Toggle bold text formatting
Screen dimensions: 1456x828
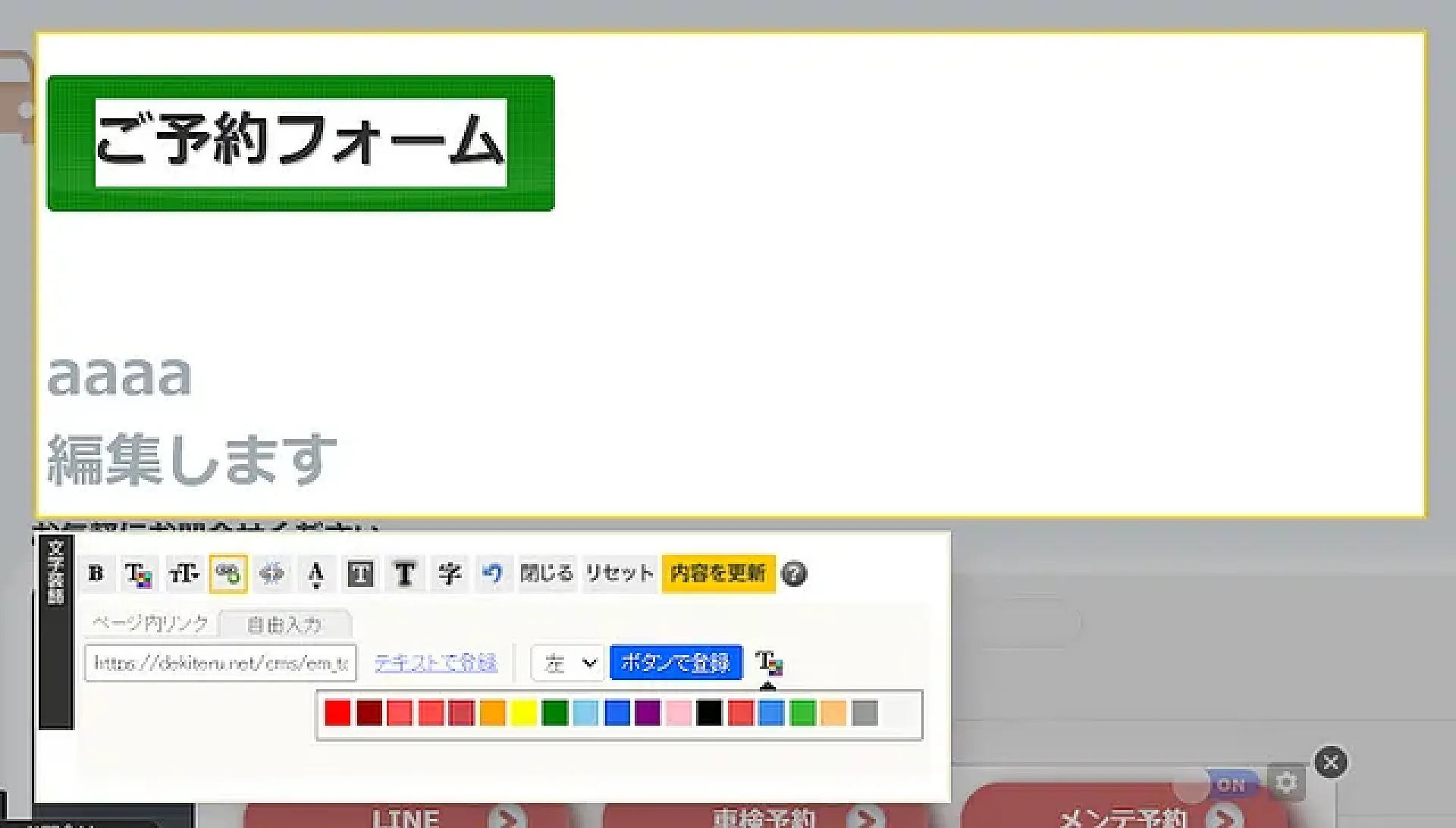tap(96, 573)
